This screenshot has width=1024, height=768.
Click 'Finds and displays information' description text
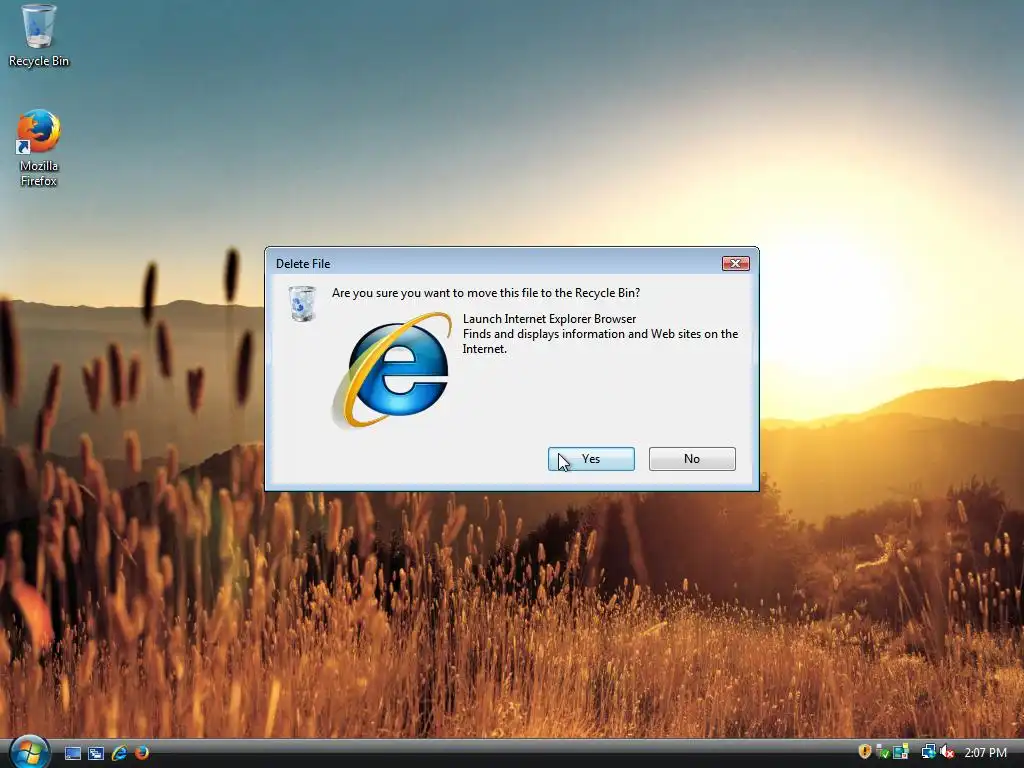click(x=600, y=341)
